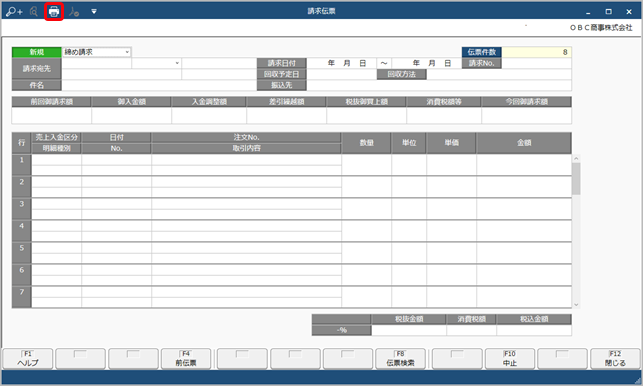The image size is (643, 386).
Task: Click the 振込先 input field
Action: point(439,85)
